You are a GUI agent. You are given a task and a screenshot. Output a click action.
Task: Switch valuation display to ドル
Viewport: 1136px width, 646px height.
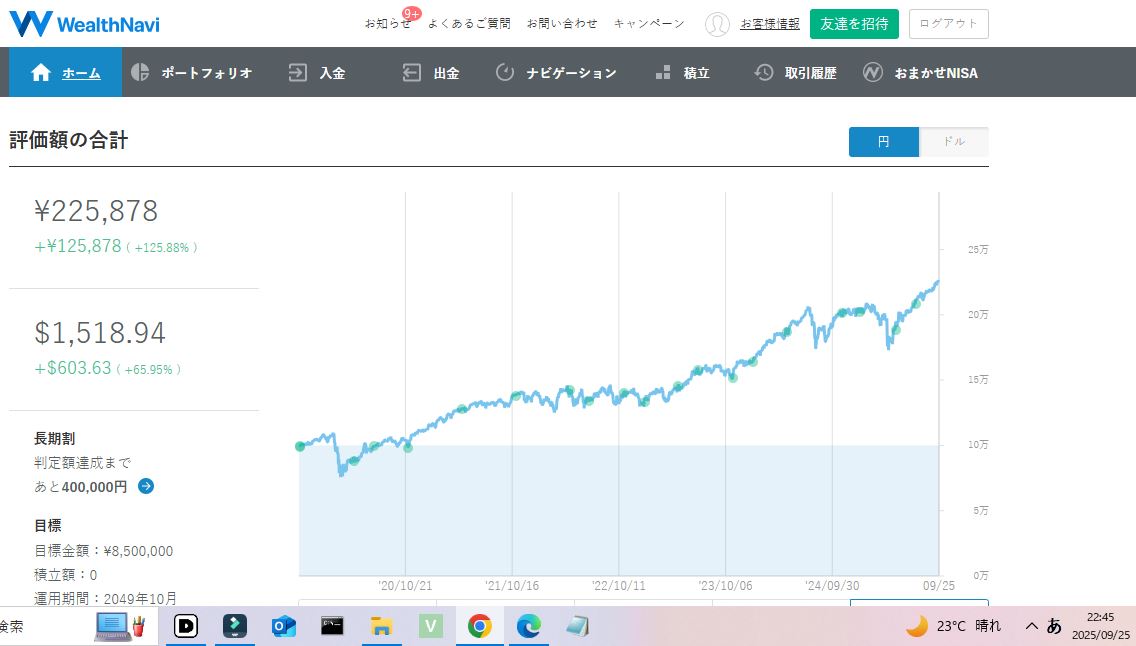click(x=954, y=142)
